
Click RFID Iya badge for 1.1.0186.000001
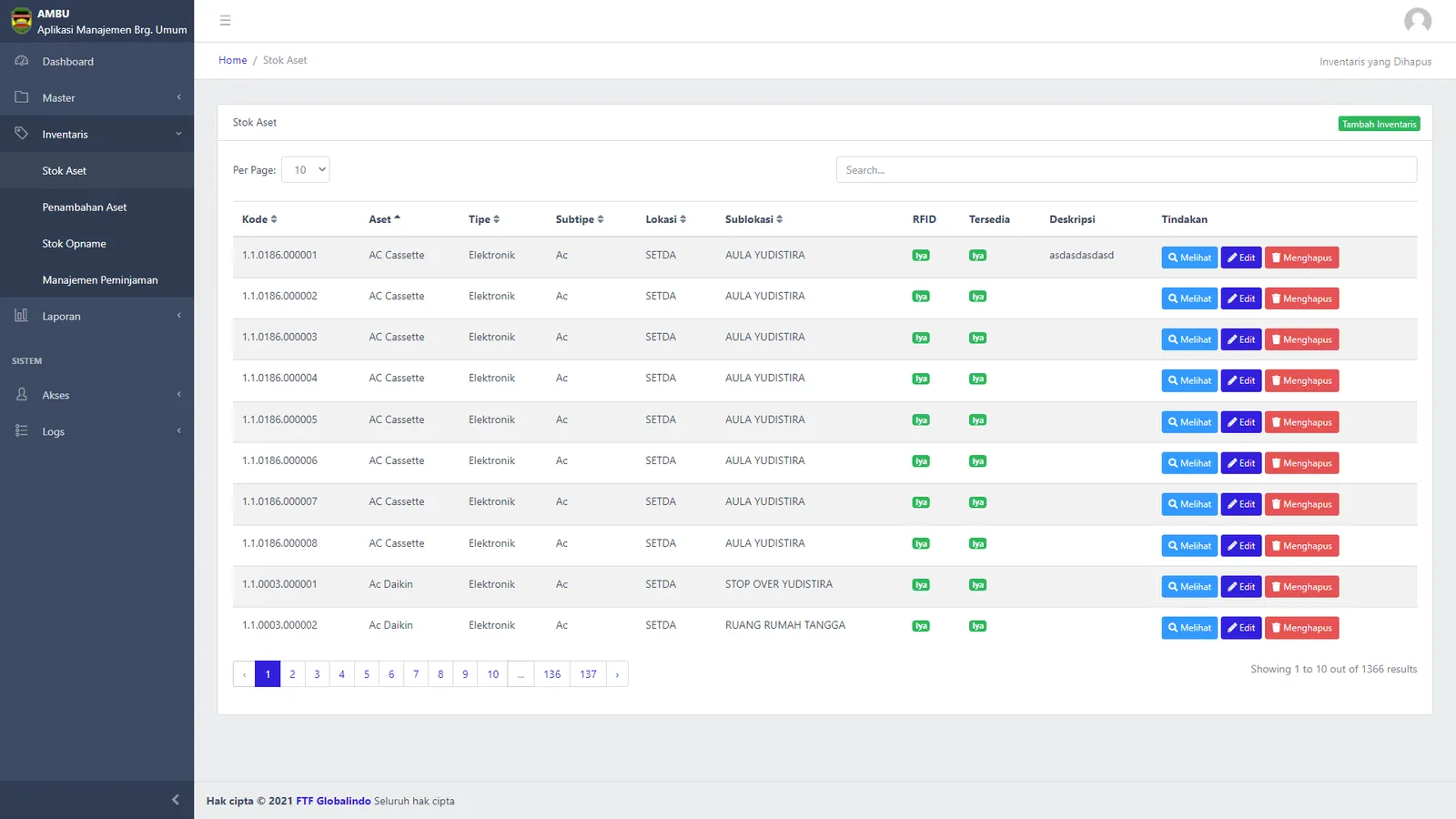(x=921, y=256)
